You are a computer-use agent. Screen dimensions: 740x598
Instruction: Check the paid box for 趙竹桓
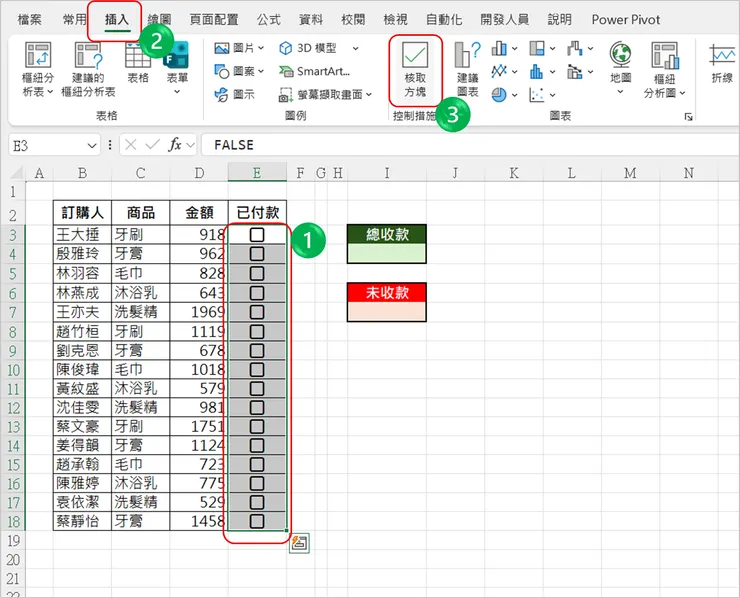[257, 331]
